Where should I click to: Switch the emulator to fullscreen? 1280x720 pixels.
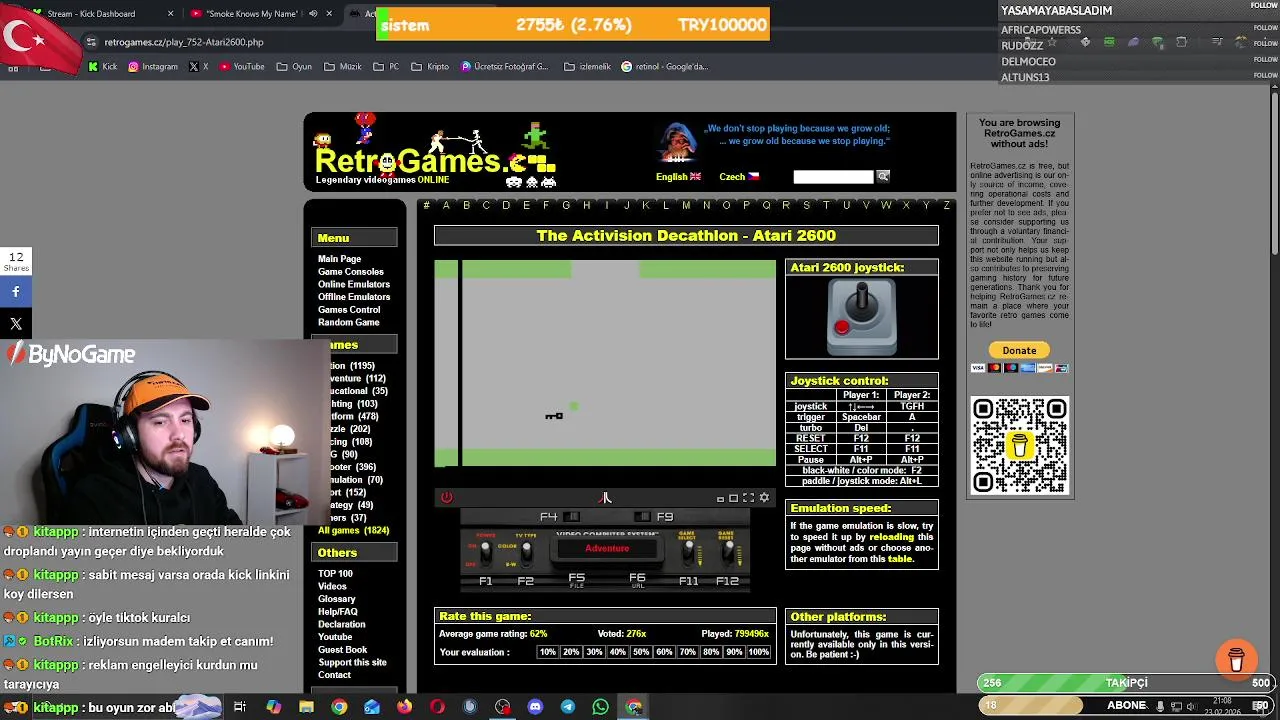[x=748, y=497]
